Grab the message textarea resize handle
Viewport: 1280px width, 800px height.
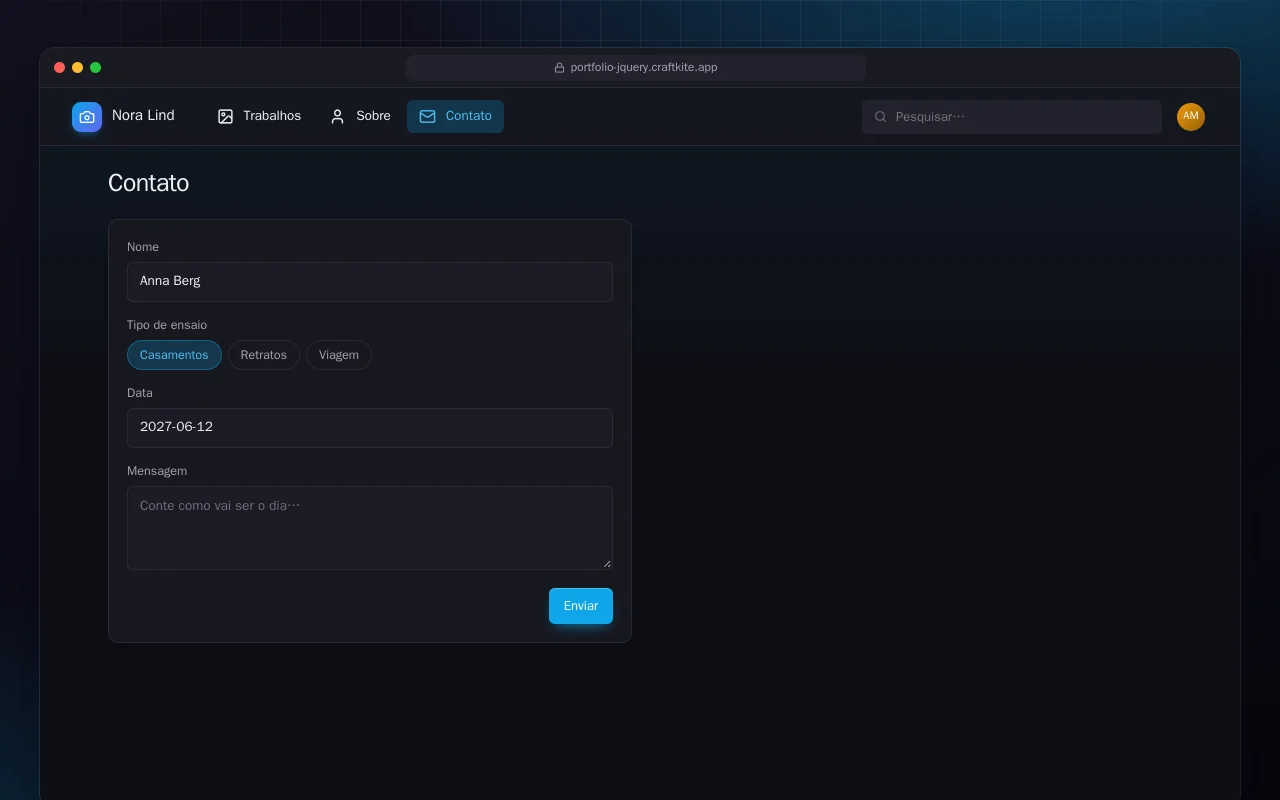pyautogui.click(x=606, y=563)
